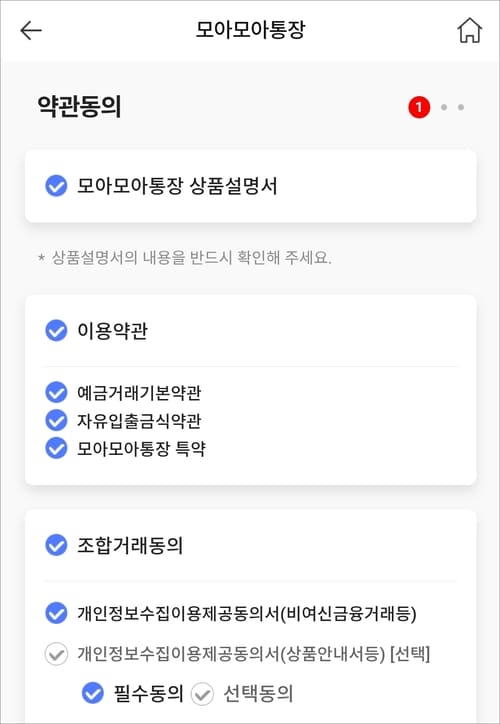500x724 pixels.
Task: Toggle the 조합거래동의 checkbox
Action: click(x=56, y=545)
